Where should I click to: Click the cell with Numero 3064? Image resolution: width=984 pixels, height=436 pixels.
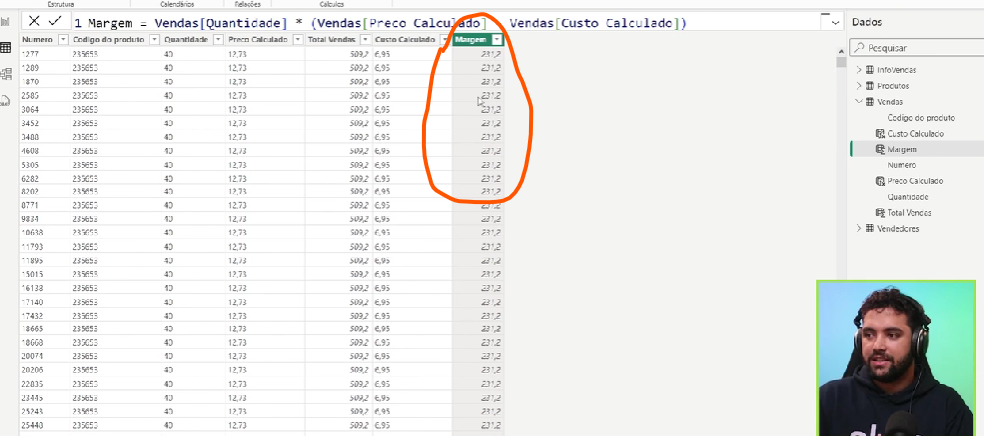(45, 109)
